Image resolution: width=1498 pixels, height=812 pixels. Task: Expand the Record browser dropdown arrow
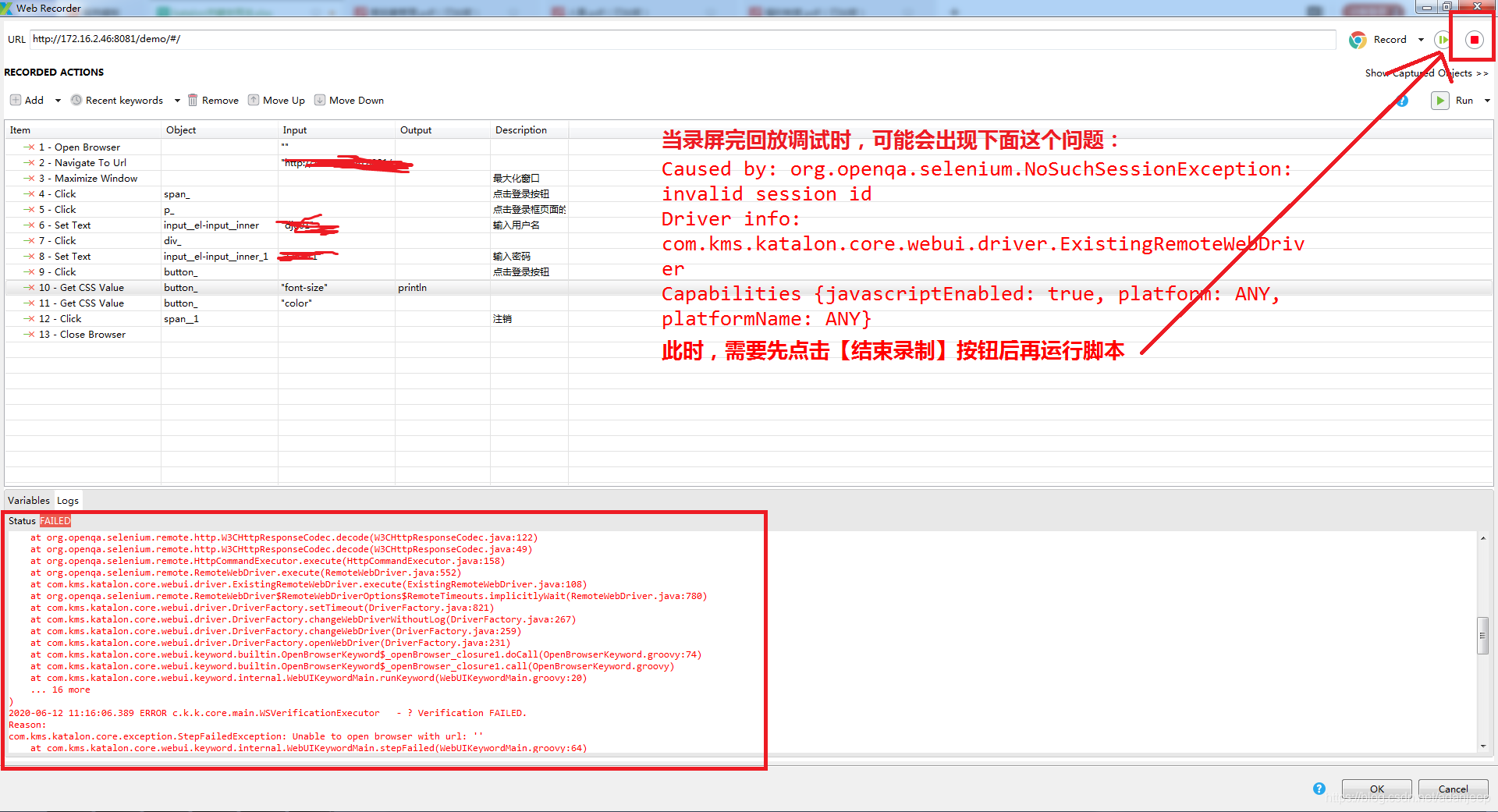click(x=1421, y=40)
